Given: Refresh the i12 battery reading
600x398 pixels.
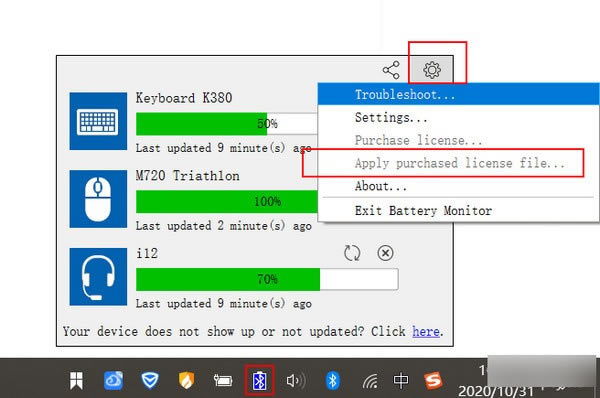Looking at the screenshot, I should 352,253.
